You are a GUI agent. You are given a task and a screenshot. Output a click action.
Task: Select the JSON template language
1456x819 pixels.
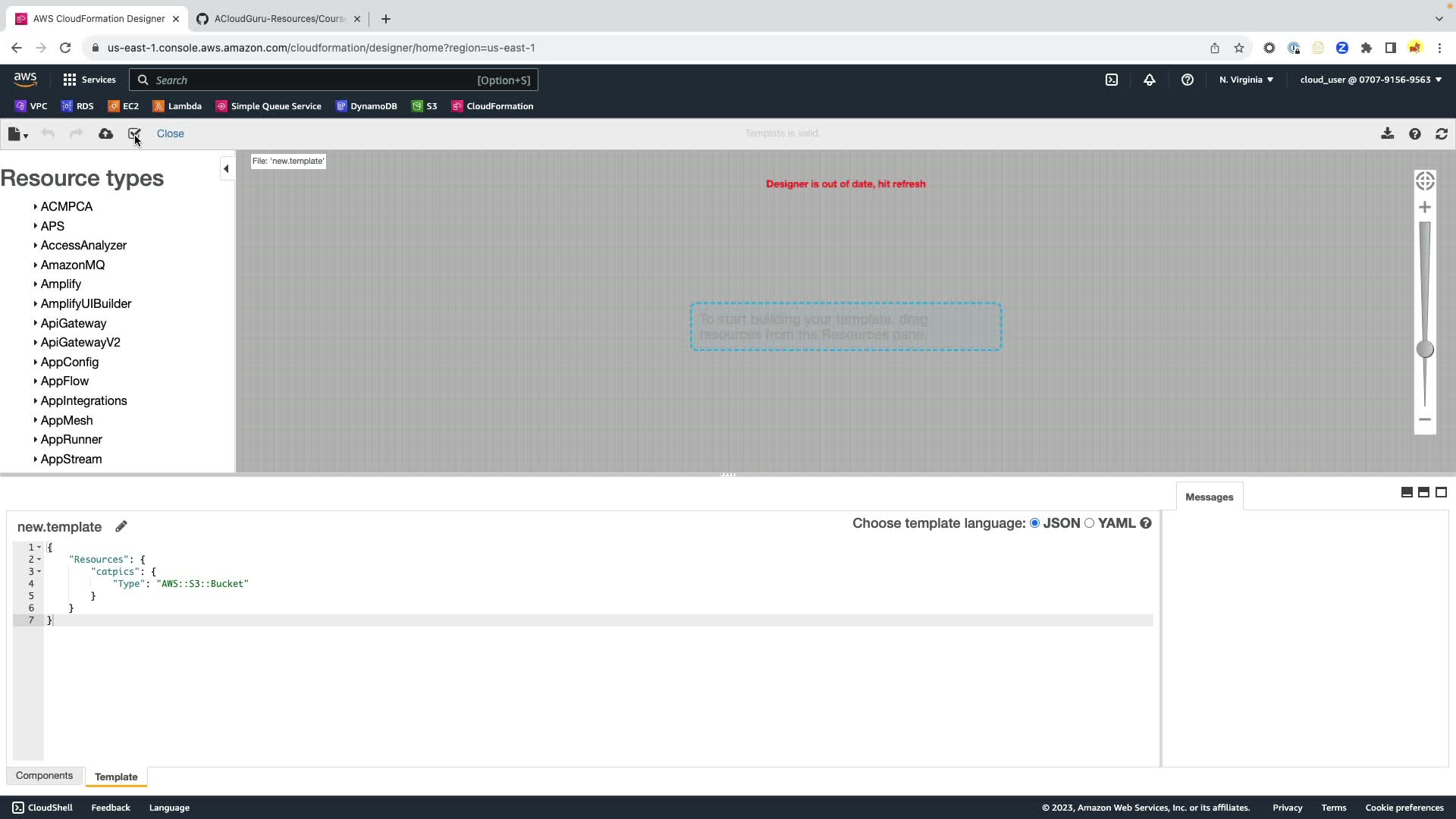(x=1034, y=523)
